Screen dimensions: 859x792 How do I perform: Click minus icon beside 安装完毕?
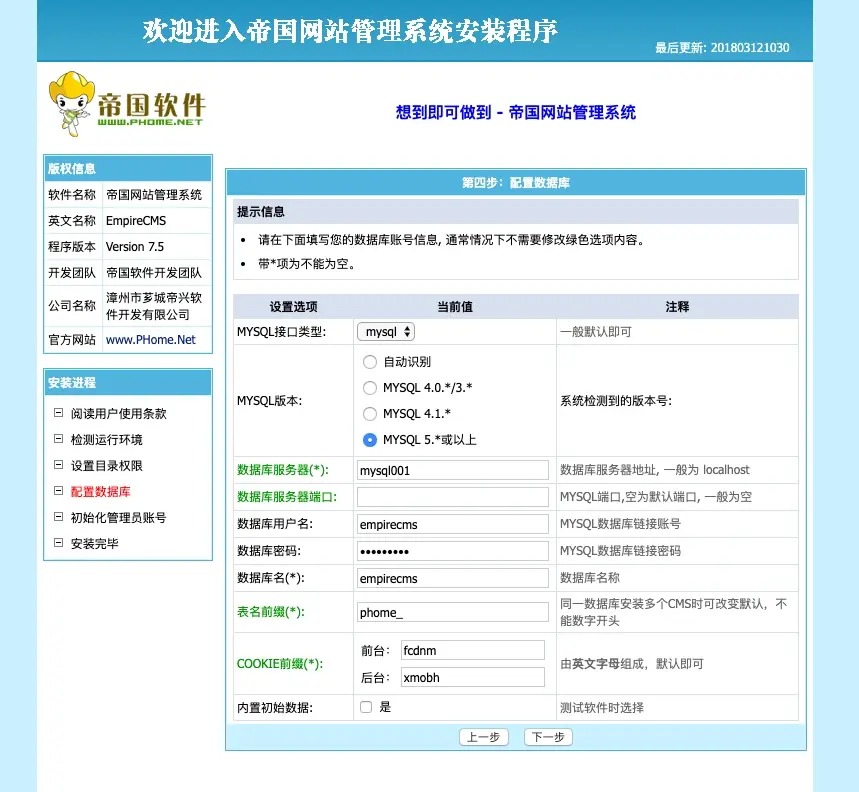coord(59,543)
